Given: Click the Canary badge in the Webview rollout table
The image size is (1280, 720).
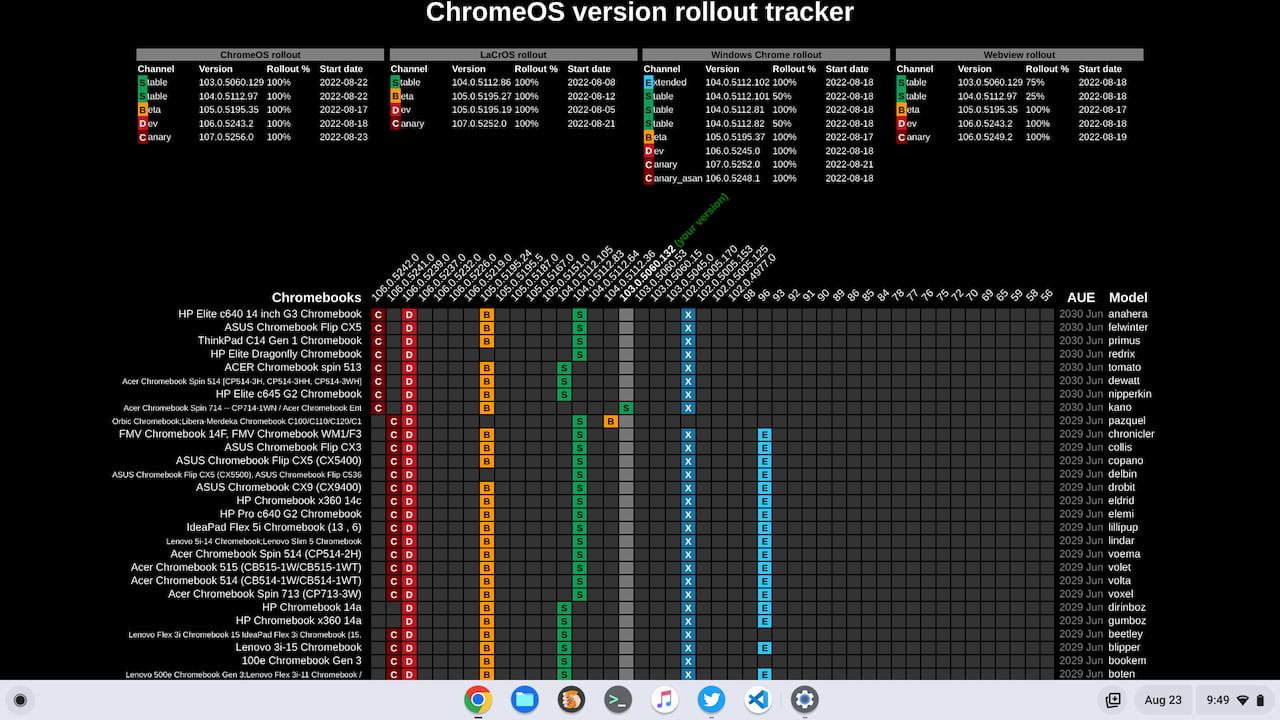Looking at the screenshot, I should tap(902, 137).
